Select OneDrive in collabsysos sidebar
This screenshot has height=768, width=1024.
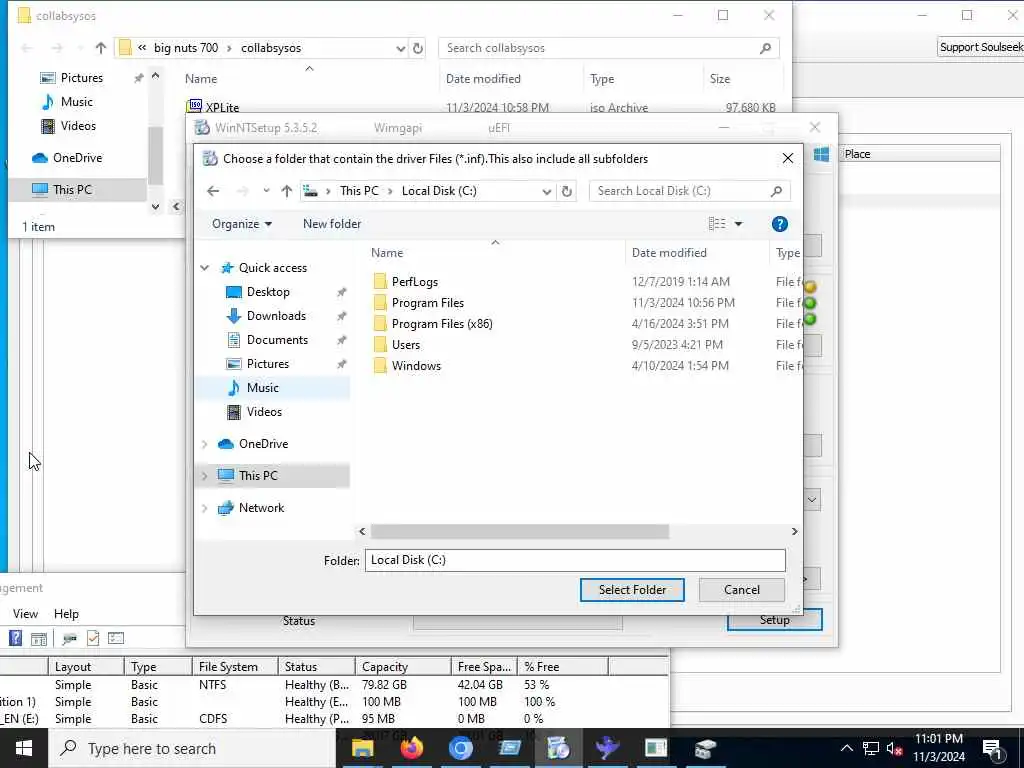pos(77,157)
